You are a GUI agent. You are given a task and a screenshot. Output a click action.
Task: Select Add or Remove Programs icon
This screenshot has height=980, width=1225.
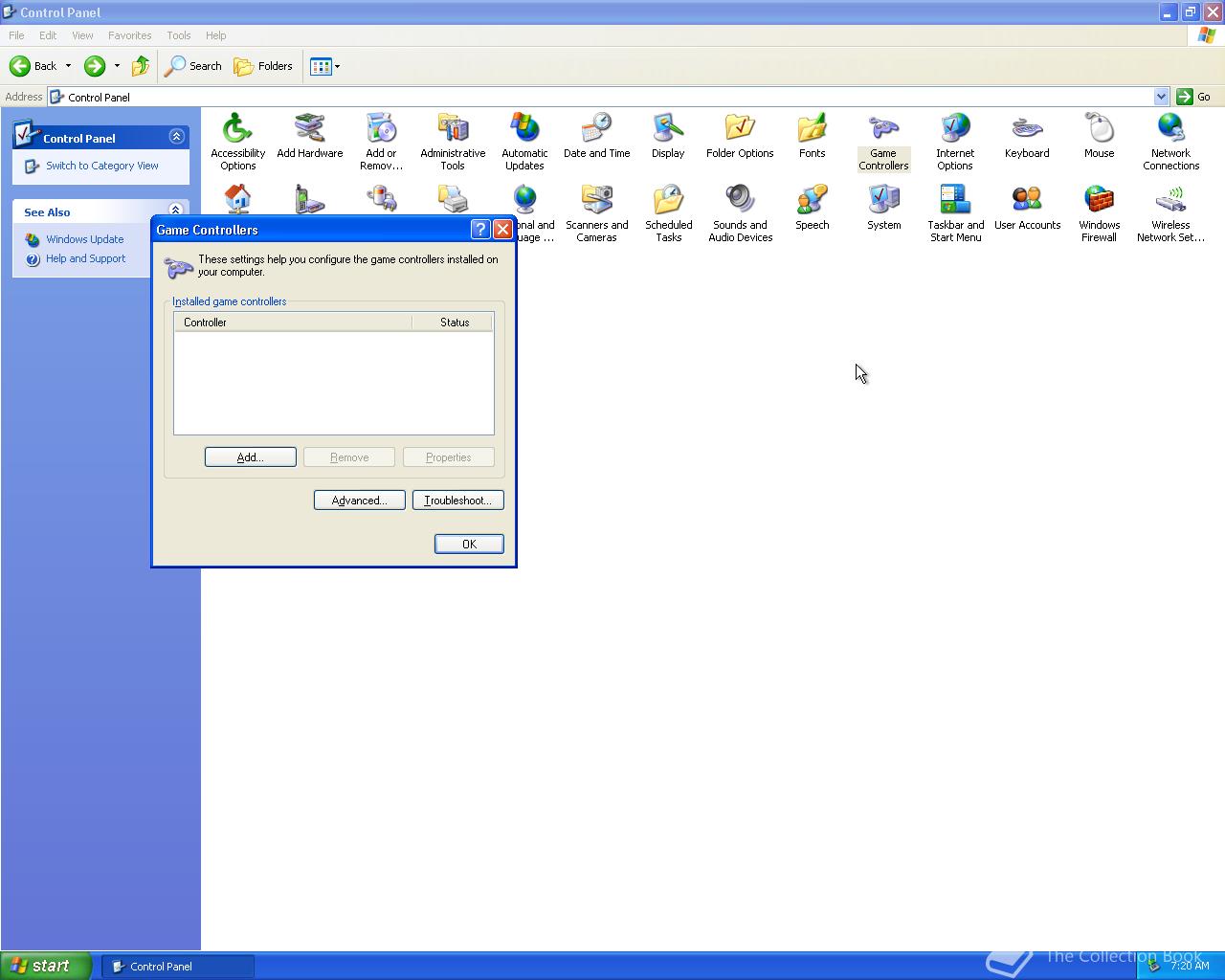coord(381,141)
